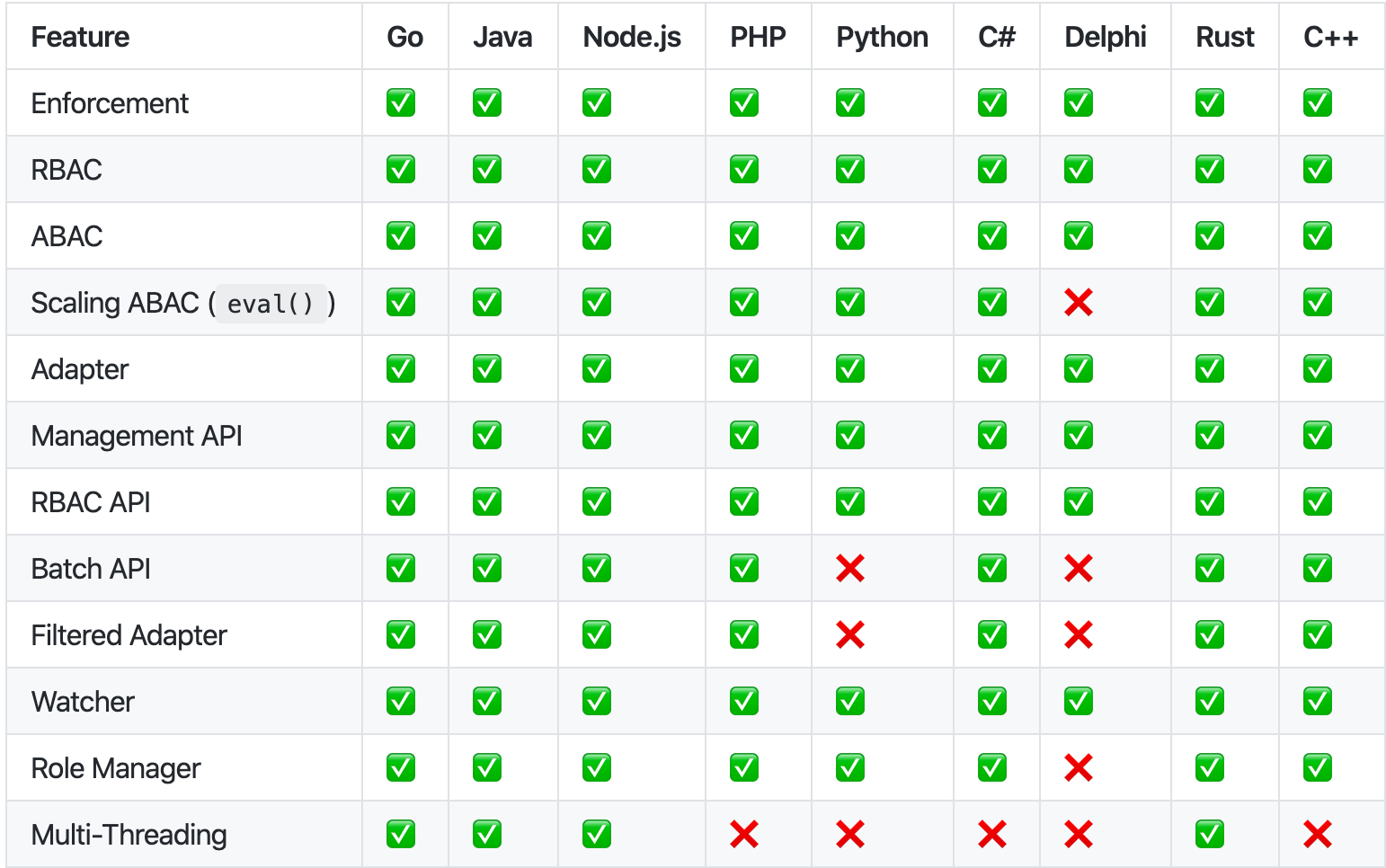
Task: Click the PHP column header
Action: 758,37
